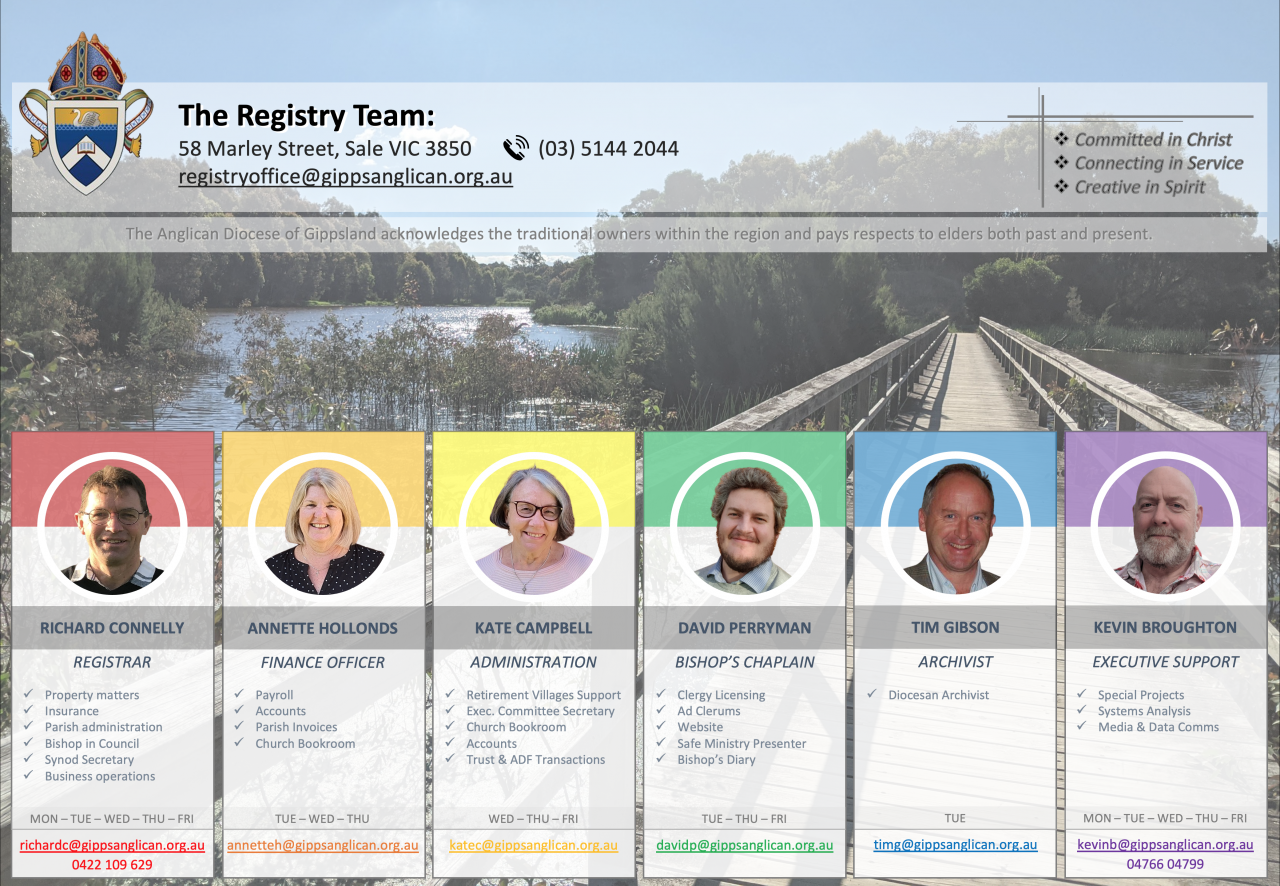1280x886 pixels.
Task: Open the kevinb@gippsanglican.org.au email link
Action: [x=1165, y=845]
